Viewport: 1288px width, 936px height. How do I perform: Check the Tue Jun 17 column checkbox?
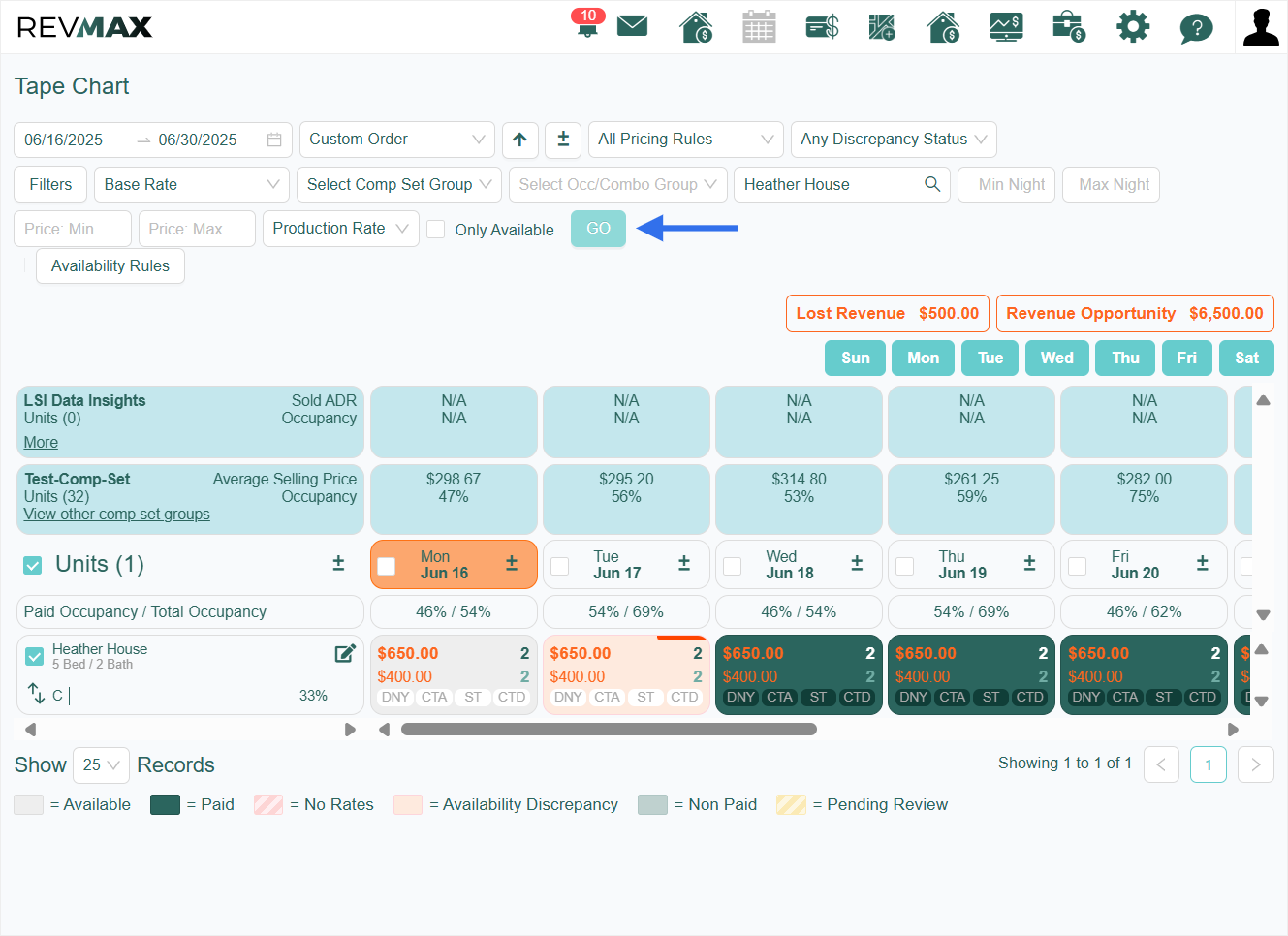point(559,566)
